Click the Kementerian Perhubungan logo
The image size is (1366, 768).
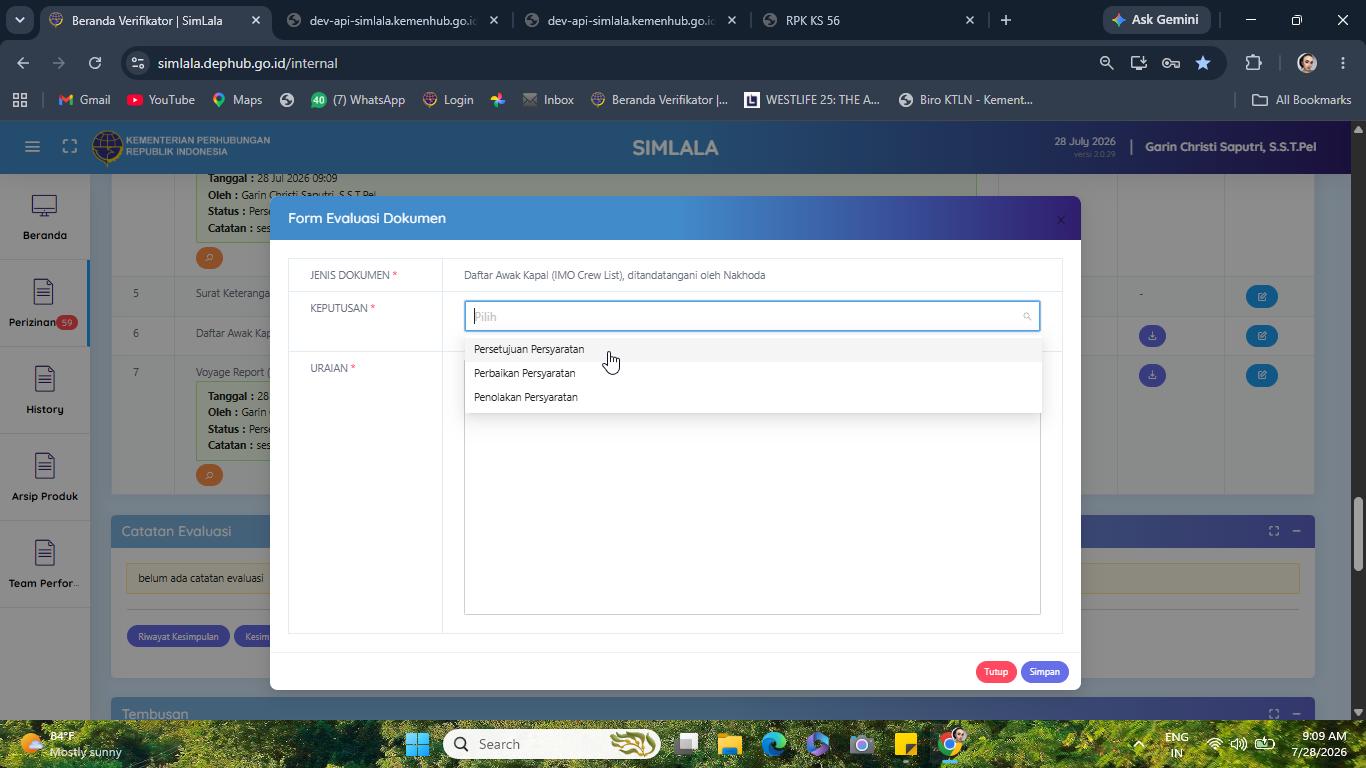point(182,146)
